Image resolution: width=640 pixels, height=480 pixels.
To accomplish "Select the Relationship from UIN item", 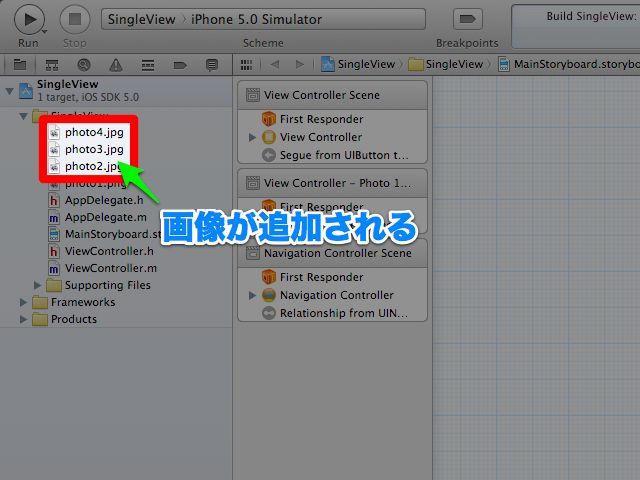I will tap(344, 313).
